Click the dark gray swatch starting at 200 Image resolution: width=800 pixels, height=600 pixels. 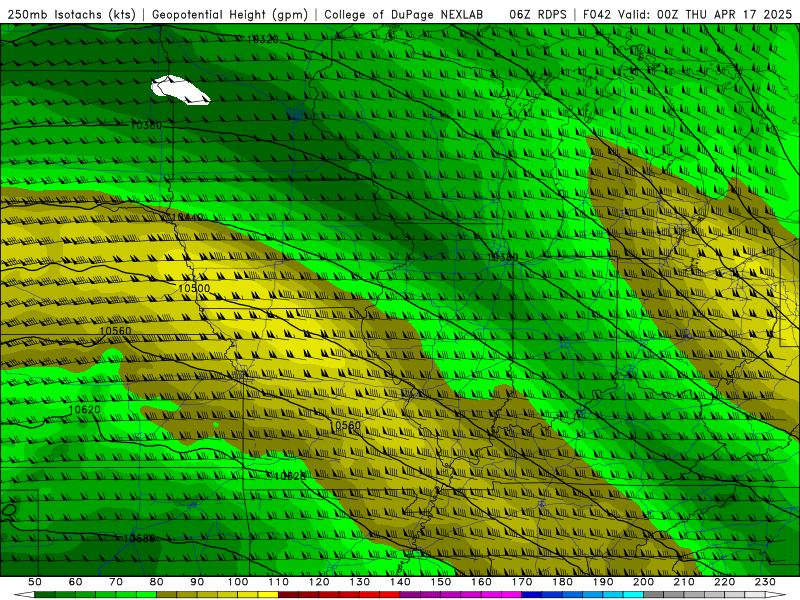[654, 595]
